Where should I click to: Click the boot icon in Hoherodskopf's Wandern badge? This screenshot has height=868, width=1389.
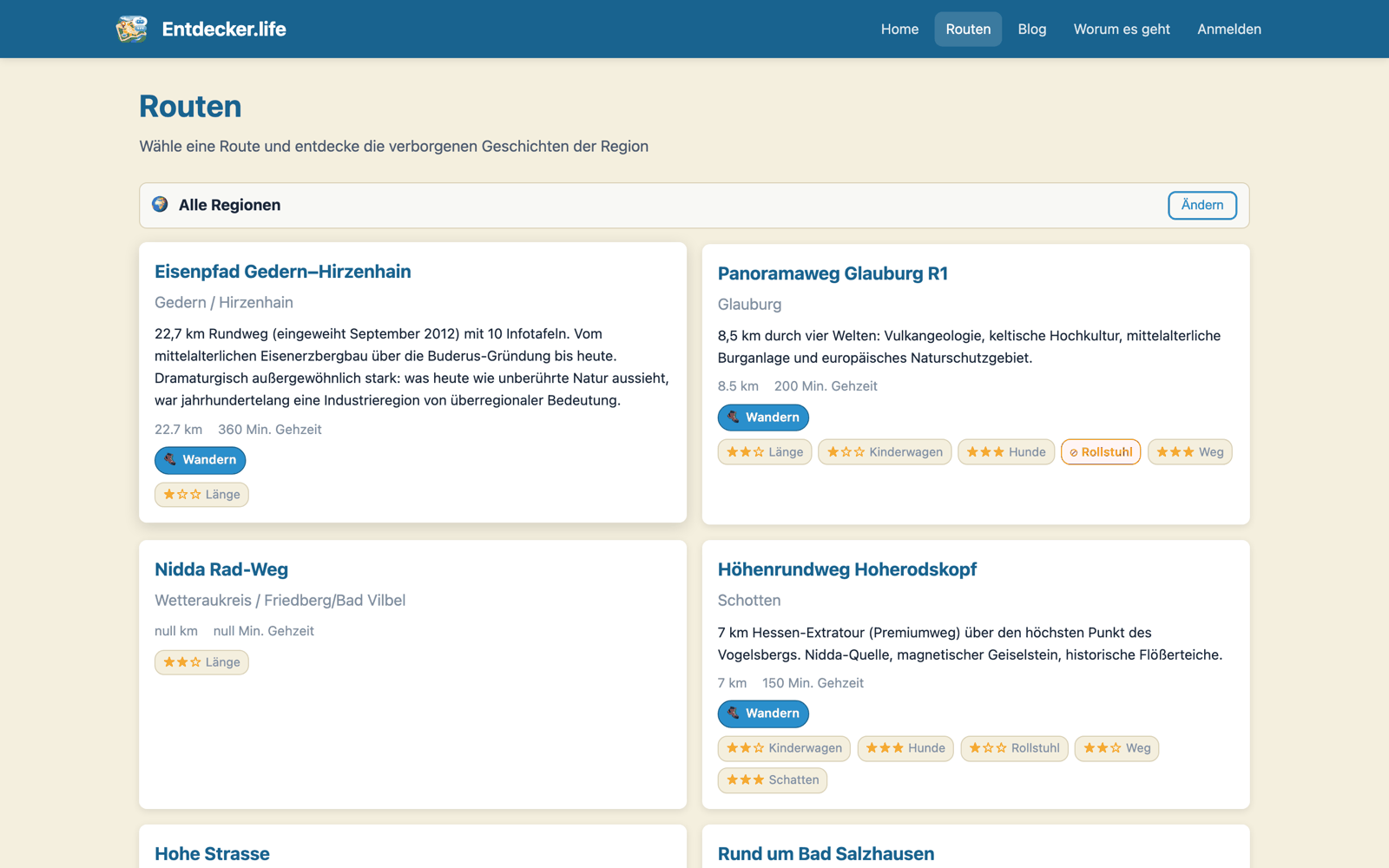tap(734, 713)
